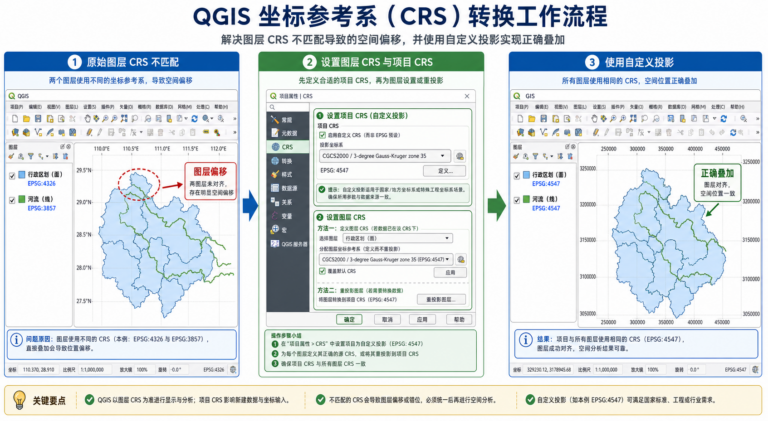Toggle 行政区划 layer checkbox in step 1 window
This screenshot has height=421, width=768.
pyautogui.click(x=12, y=175)
